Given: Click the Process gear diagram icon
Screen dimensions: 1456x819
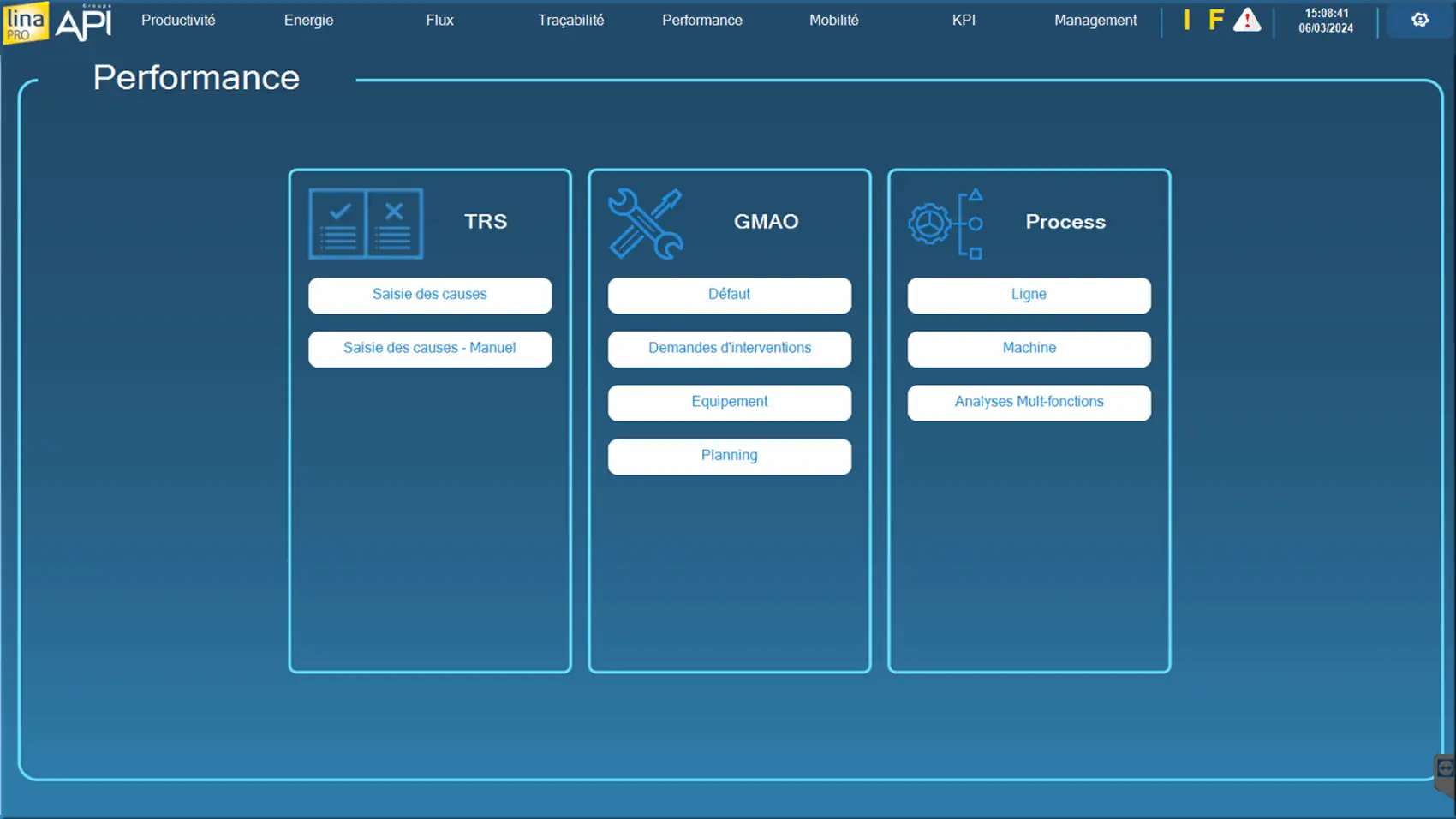Looking at the screenshot, I should tap(946, 224).
